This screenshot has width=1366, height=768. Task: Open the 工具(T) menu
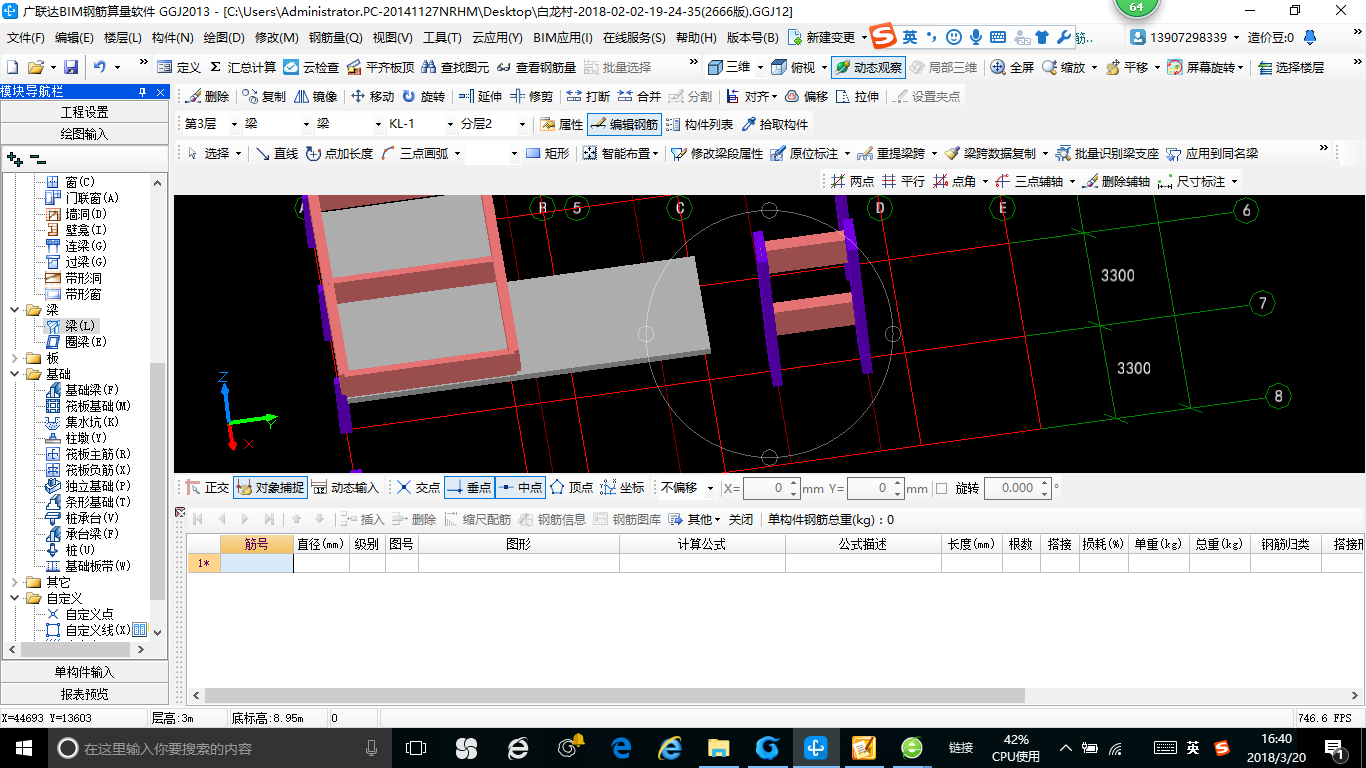pyautogui.click(x=442, y=38)
